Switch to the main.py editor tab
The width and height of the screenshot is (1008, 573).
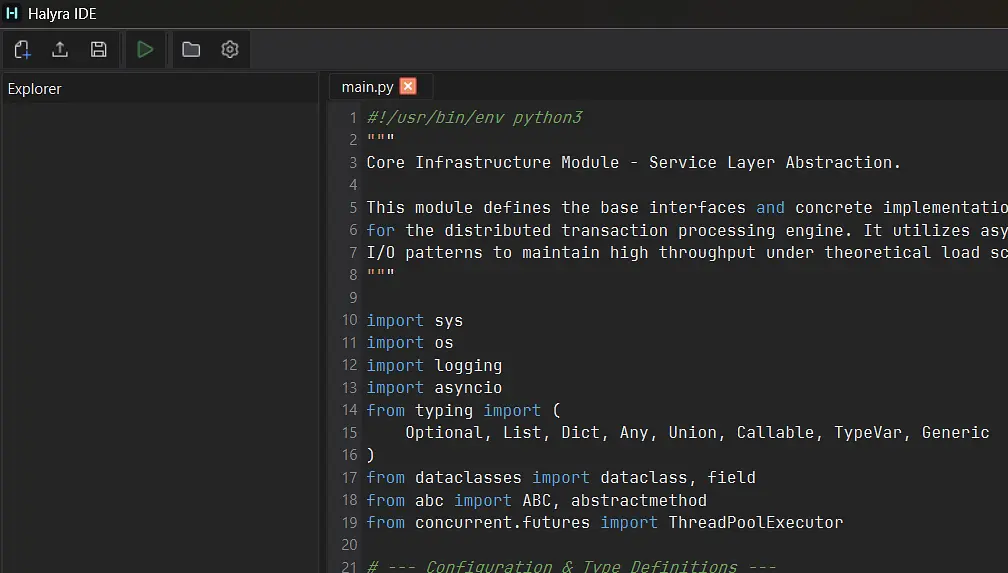[x=367, y=87]
